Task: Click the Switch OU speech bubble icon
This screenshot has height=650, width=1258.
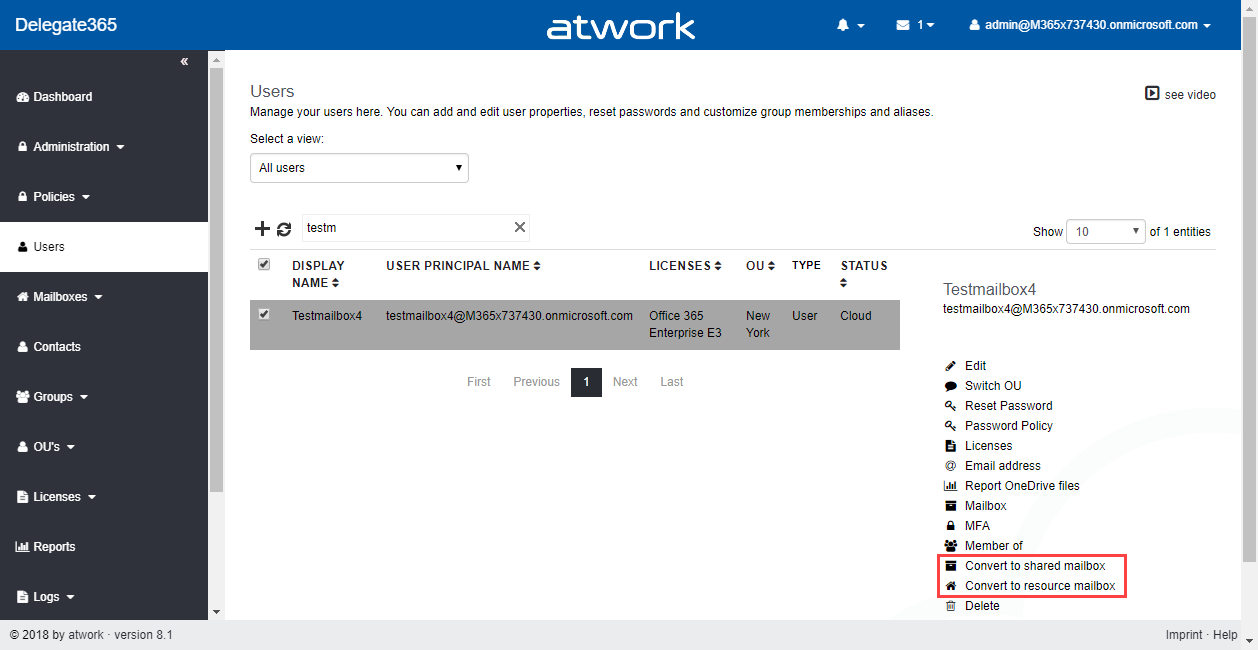Action: [951, 386]
